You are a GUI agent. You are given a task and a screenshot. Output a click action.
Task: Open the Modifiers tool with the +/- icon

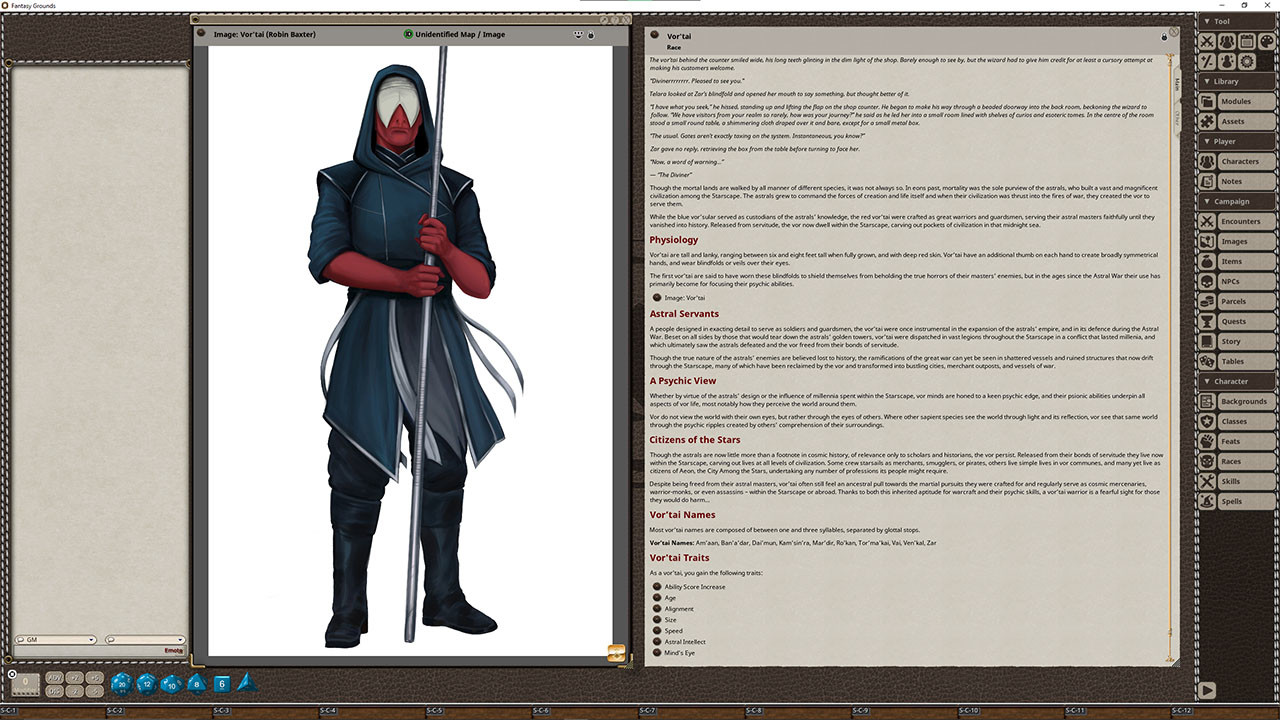point(1205,61)
